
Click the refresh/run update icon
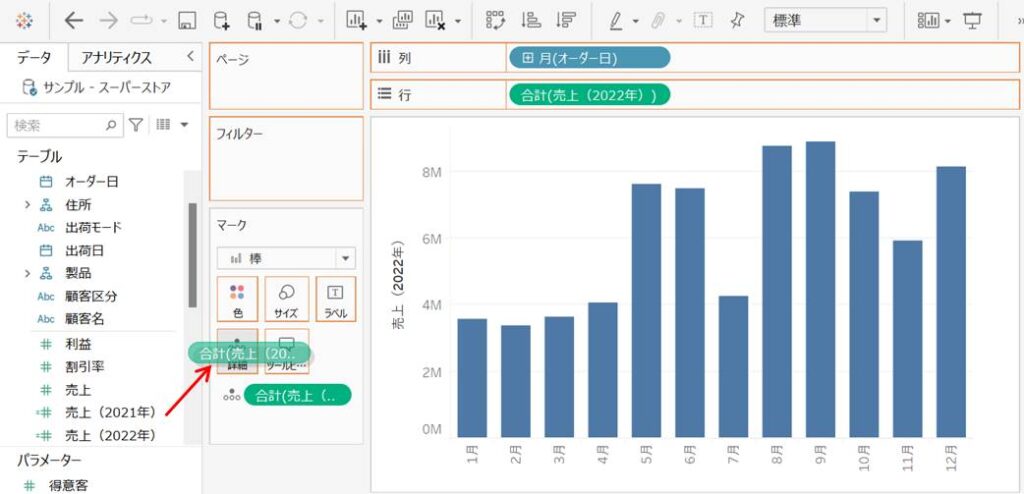[x=298, y=21]
